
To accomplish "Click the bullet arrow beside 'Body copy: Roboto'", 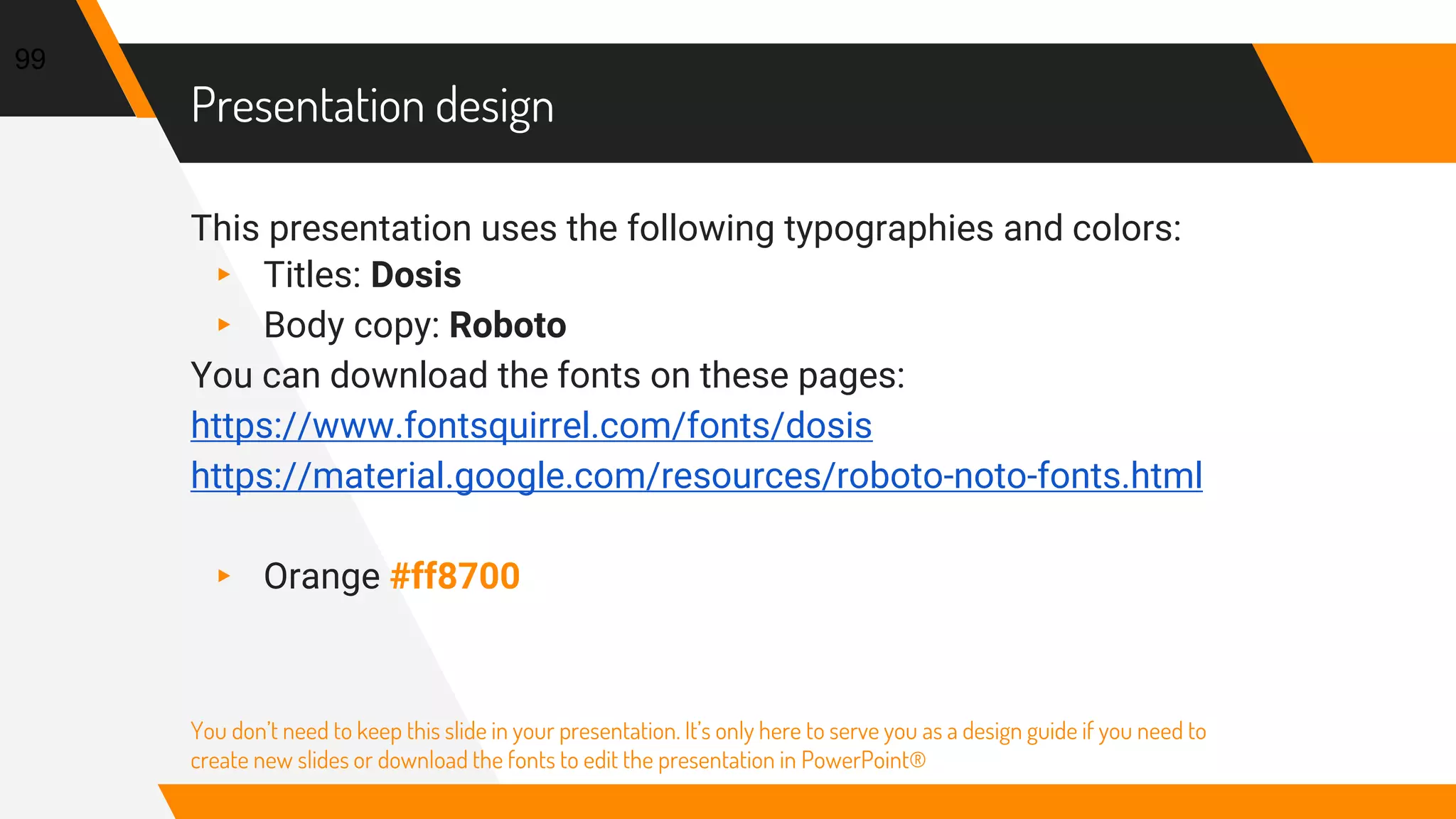I will click(224, 325).
